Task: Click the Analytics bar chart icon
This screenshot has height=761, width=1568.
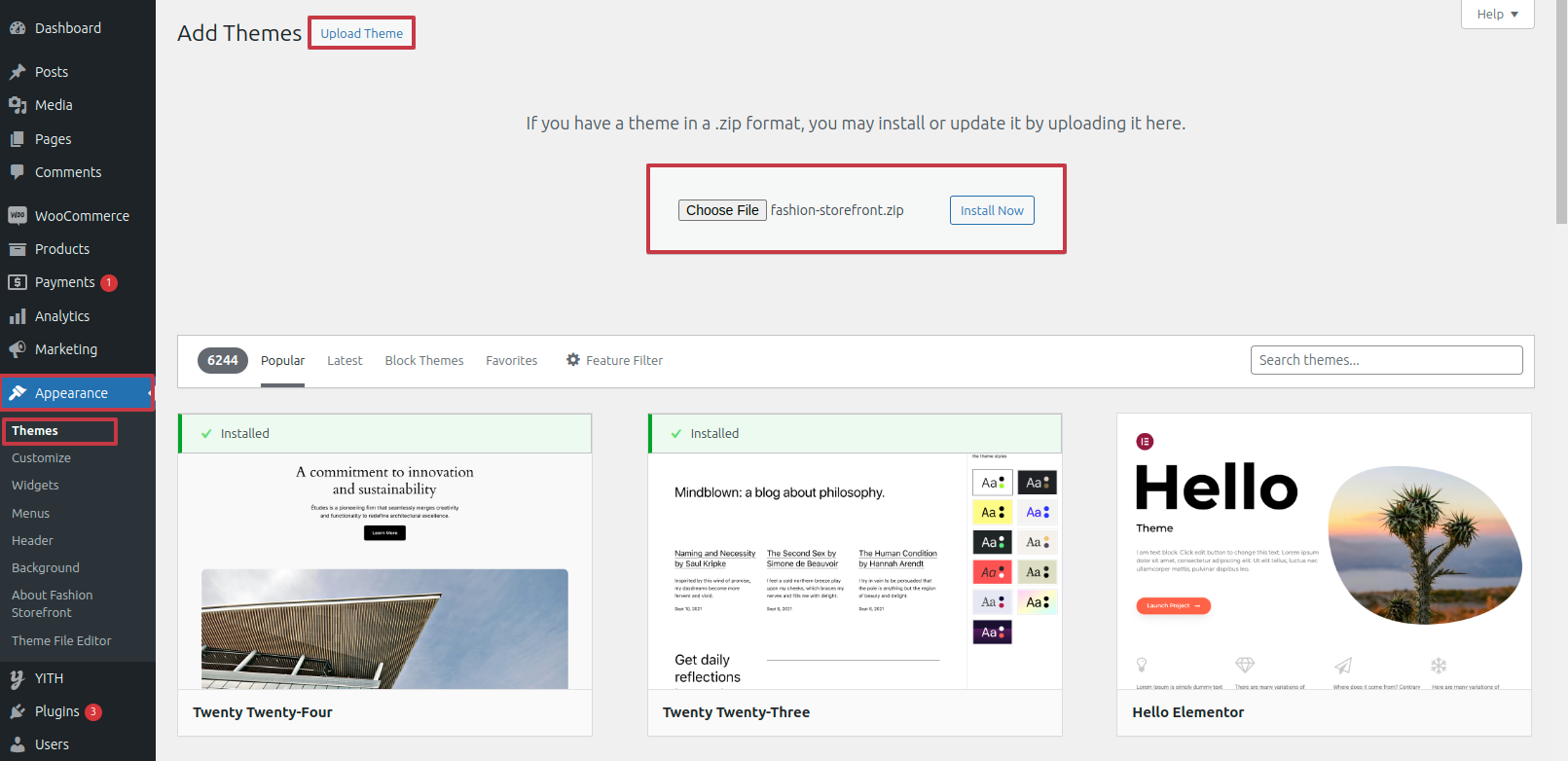Action: coord(18,316)
